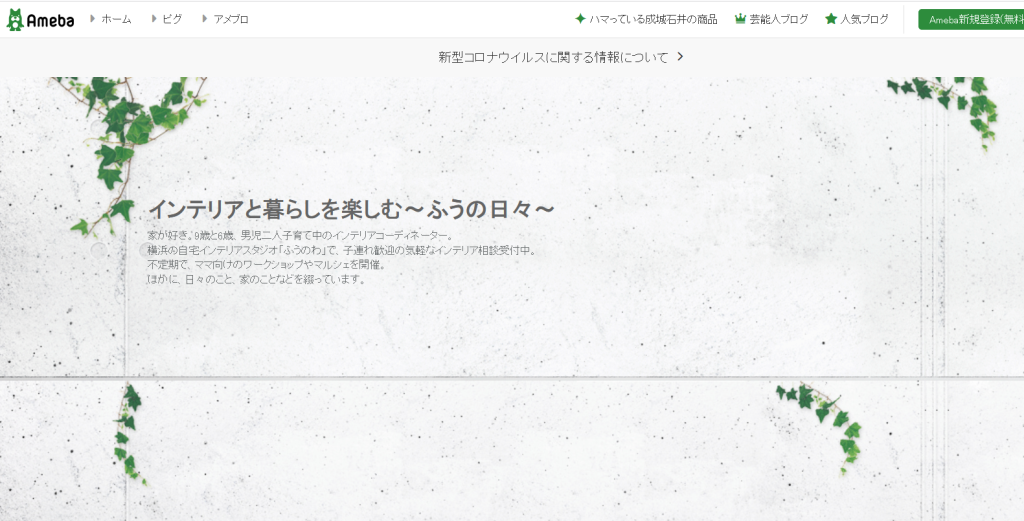Click the arrow icon beside ピグ
This screenshot has width=1024, height=521.
(153, 19)
